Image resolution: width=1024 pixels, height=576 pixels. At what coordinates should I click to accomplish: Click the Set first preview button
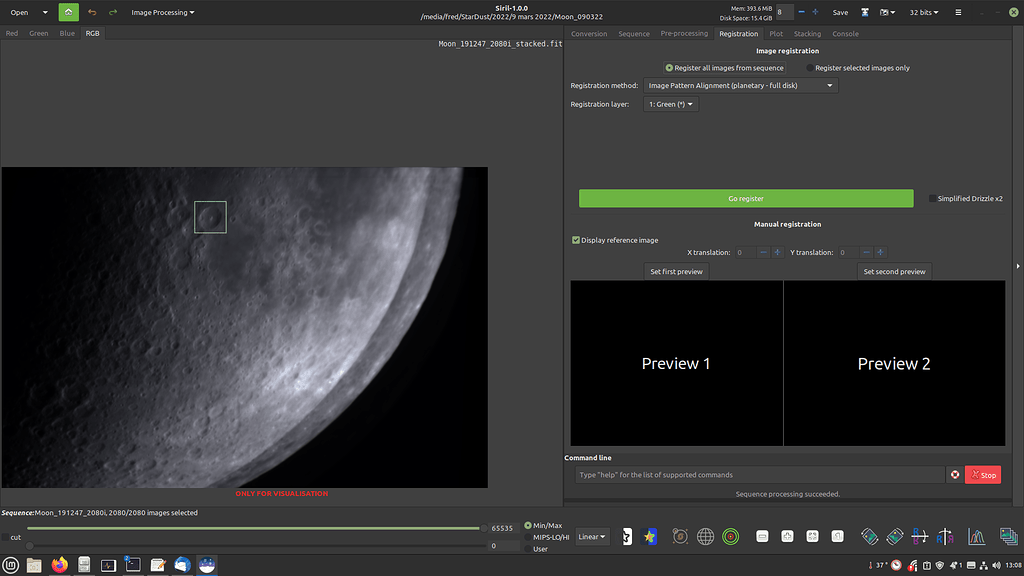pos(676,271)
